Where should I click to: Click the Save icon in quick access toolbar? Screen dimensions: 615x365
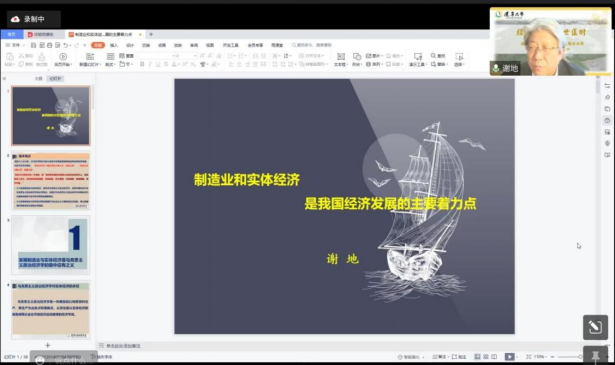(34, 45)
